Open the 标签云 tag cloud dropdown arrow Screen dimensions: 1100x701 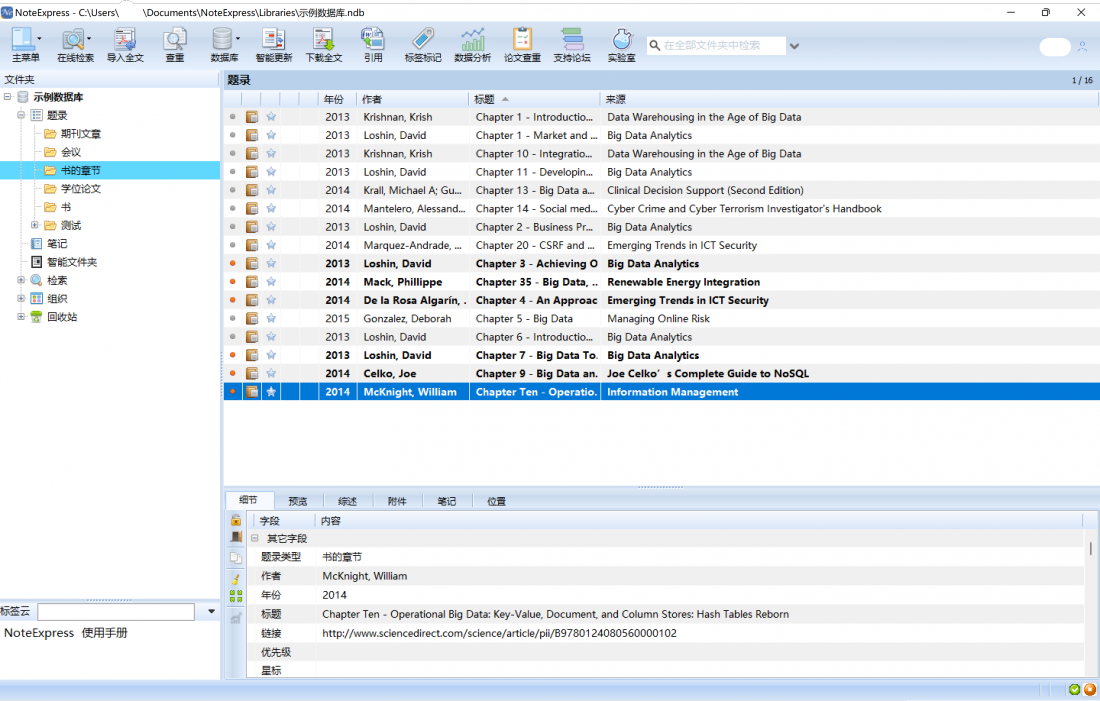(x=211, y=612)
